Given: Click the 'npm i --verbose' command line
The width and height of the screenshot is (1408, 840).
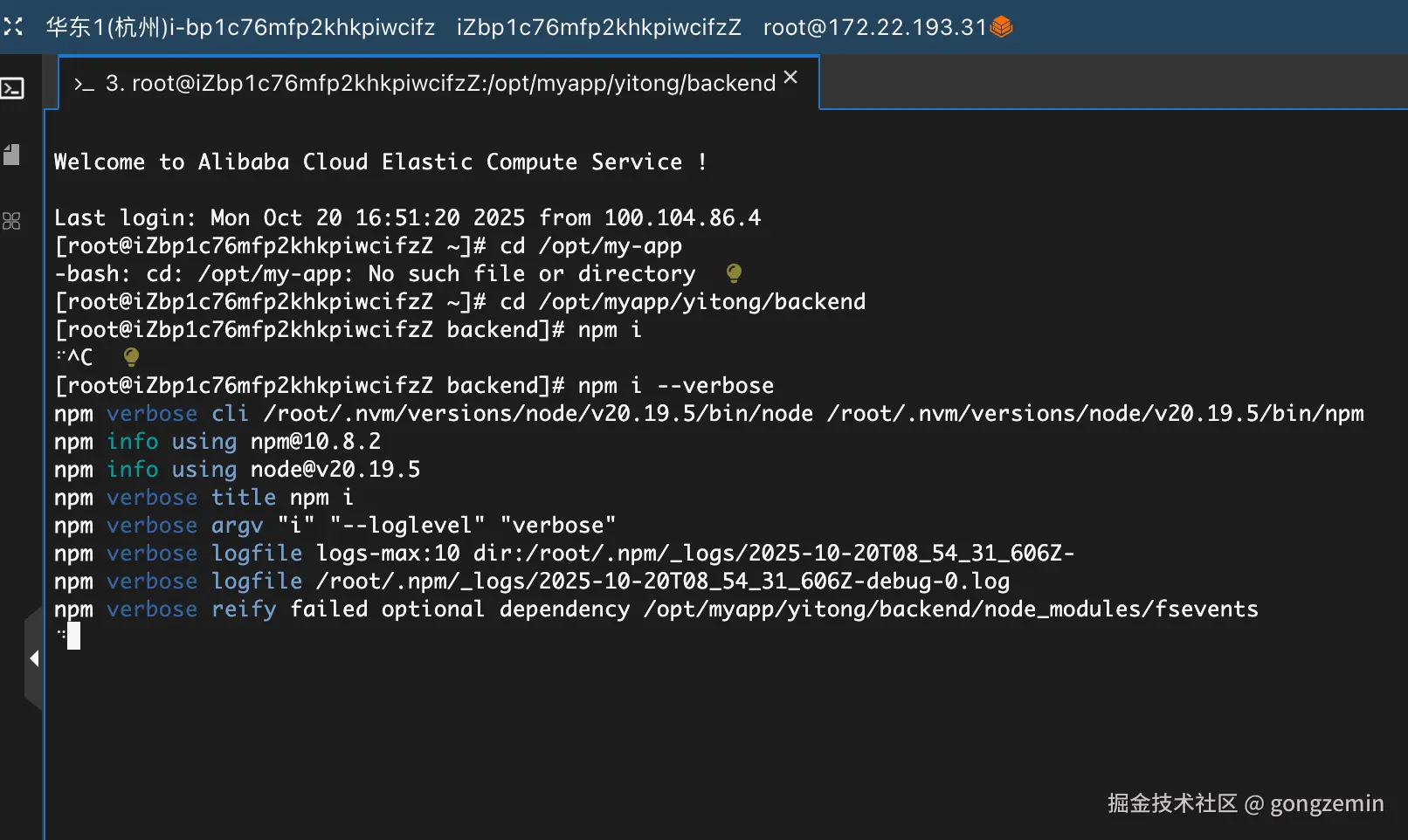Looking at the screenshot, I should 675,385.
